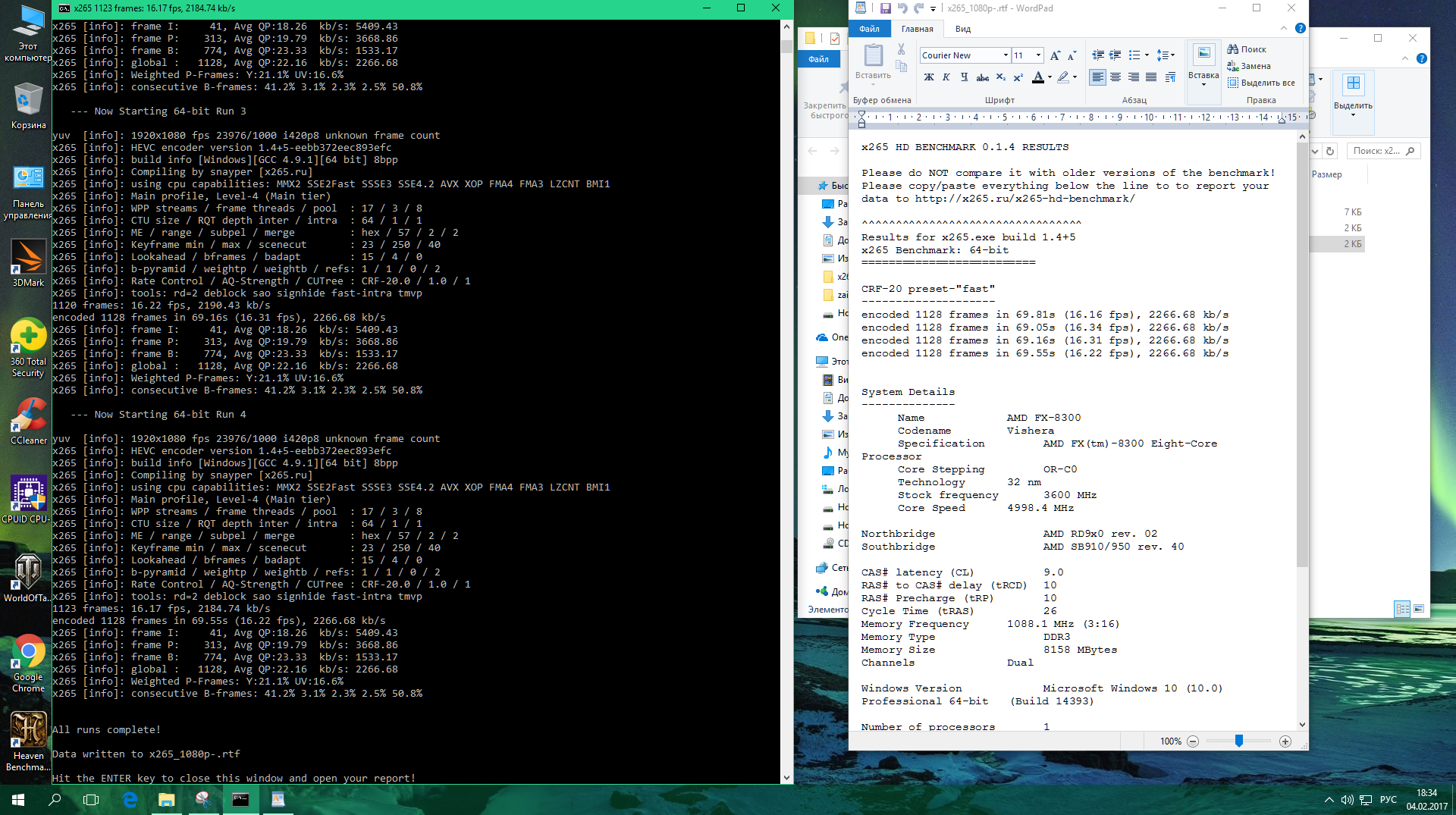Click the Explorer search box
Viewport: 1456px width, 815px height.
1383,151
